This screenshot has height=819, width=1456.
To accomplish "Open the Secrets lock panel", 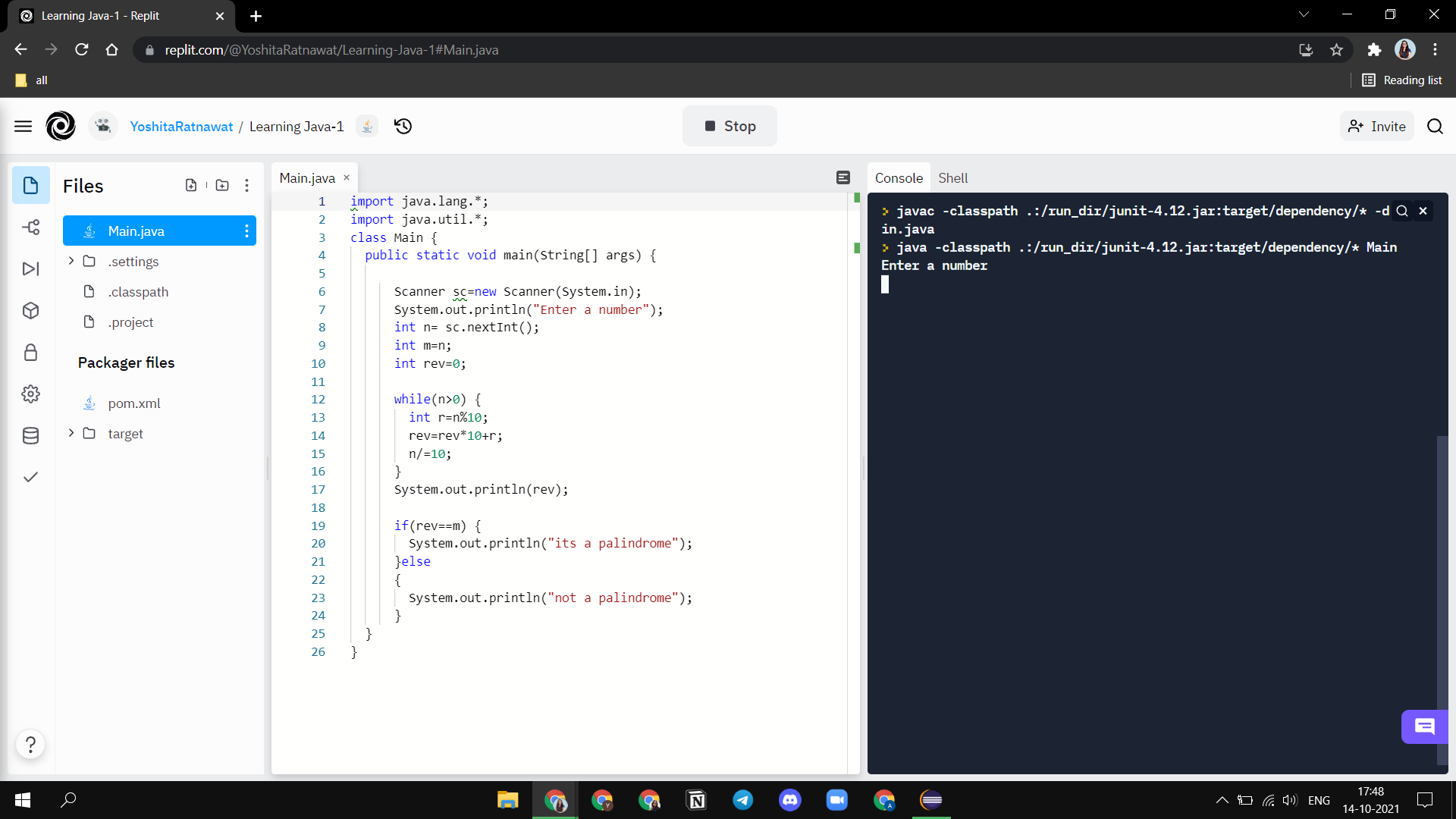I will coord(30,352).
